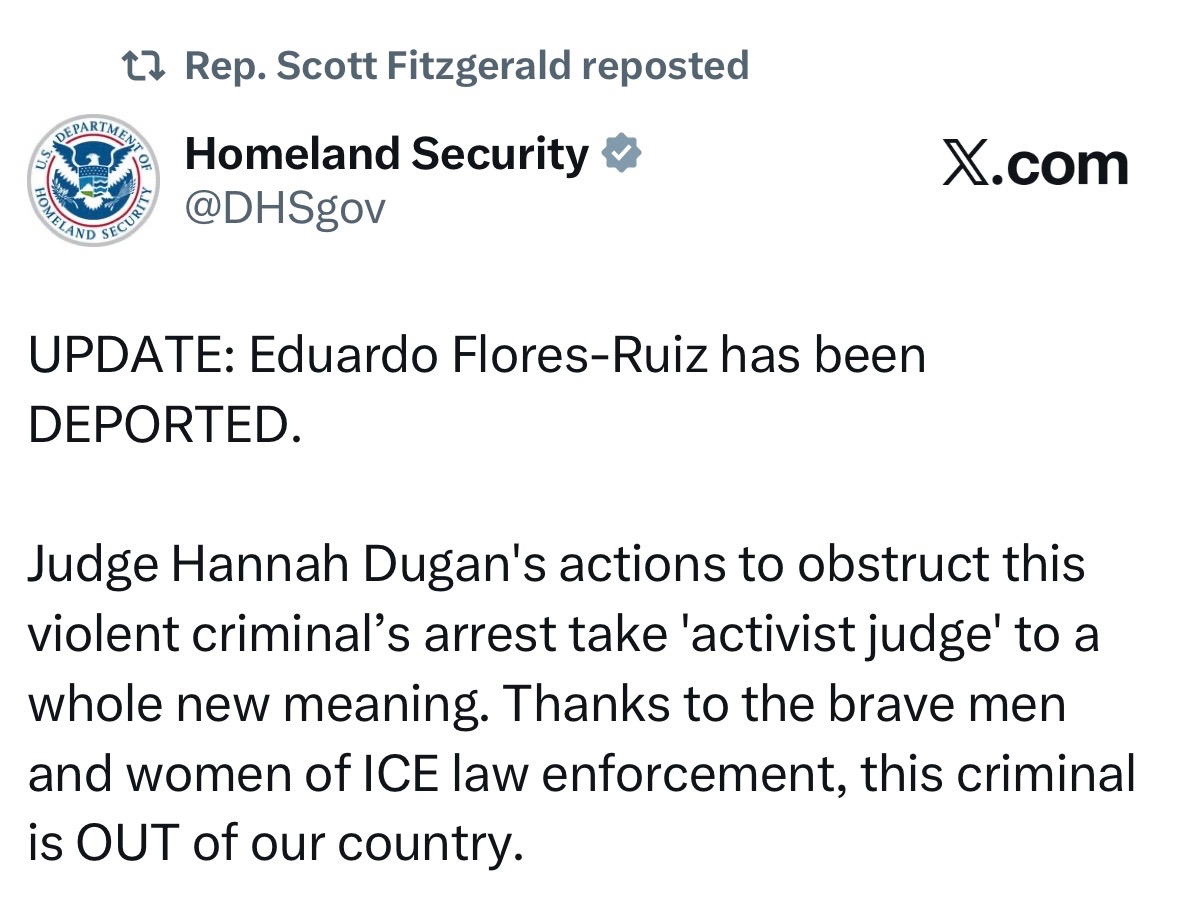Click the name "Eduardo Flores-Ruiz"

[484, 357]
